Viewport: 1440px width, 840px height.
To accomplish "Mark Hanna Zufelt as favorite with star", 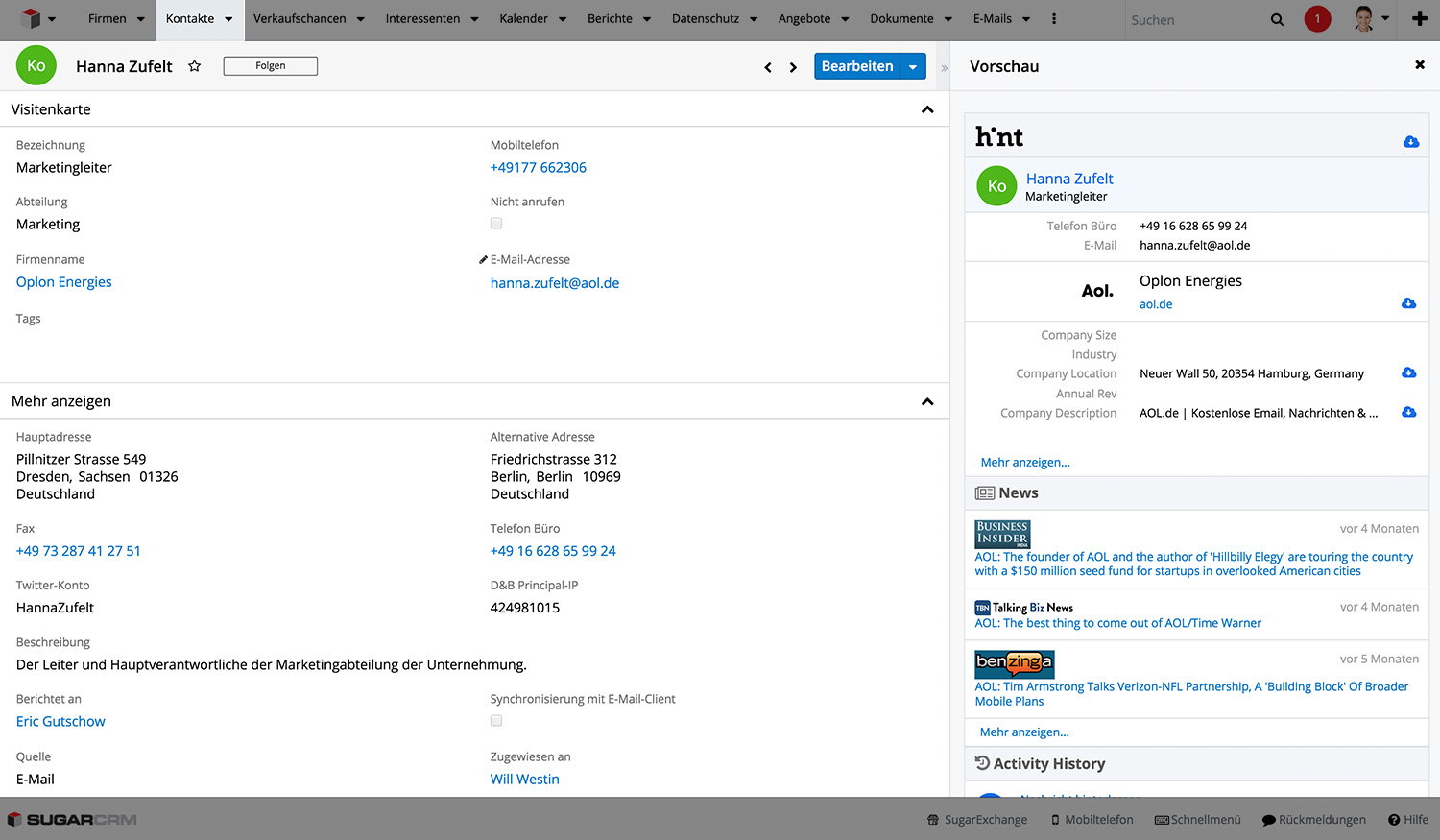I will (195, 66).
